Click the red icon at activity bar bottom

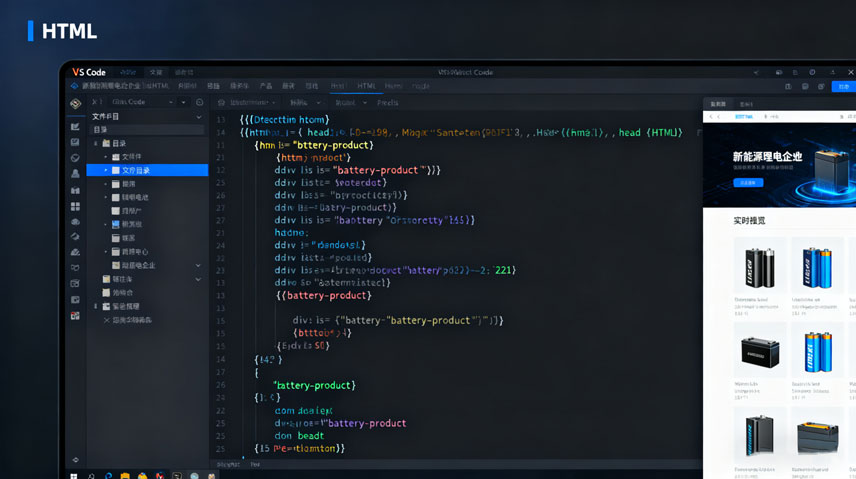click(x=75, y=316)
